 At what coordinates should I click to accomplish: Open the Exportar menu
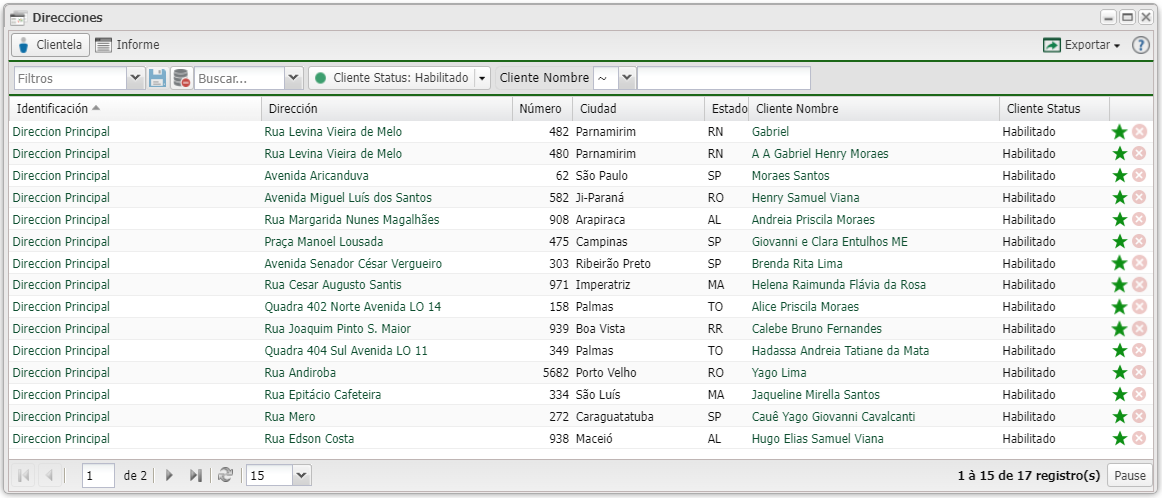(x=1081, y=45)
